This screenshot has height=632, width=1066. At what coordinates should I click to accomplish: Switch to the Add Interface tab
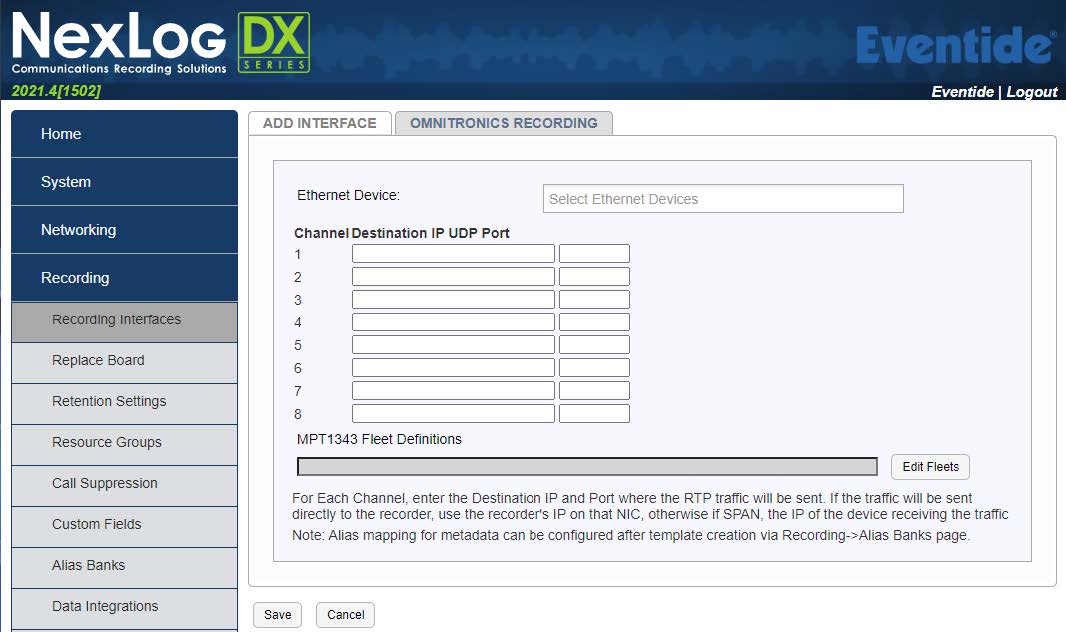[x=319, y=123]
